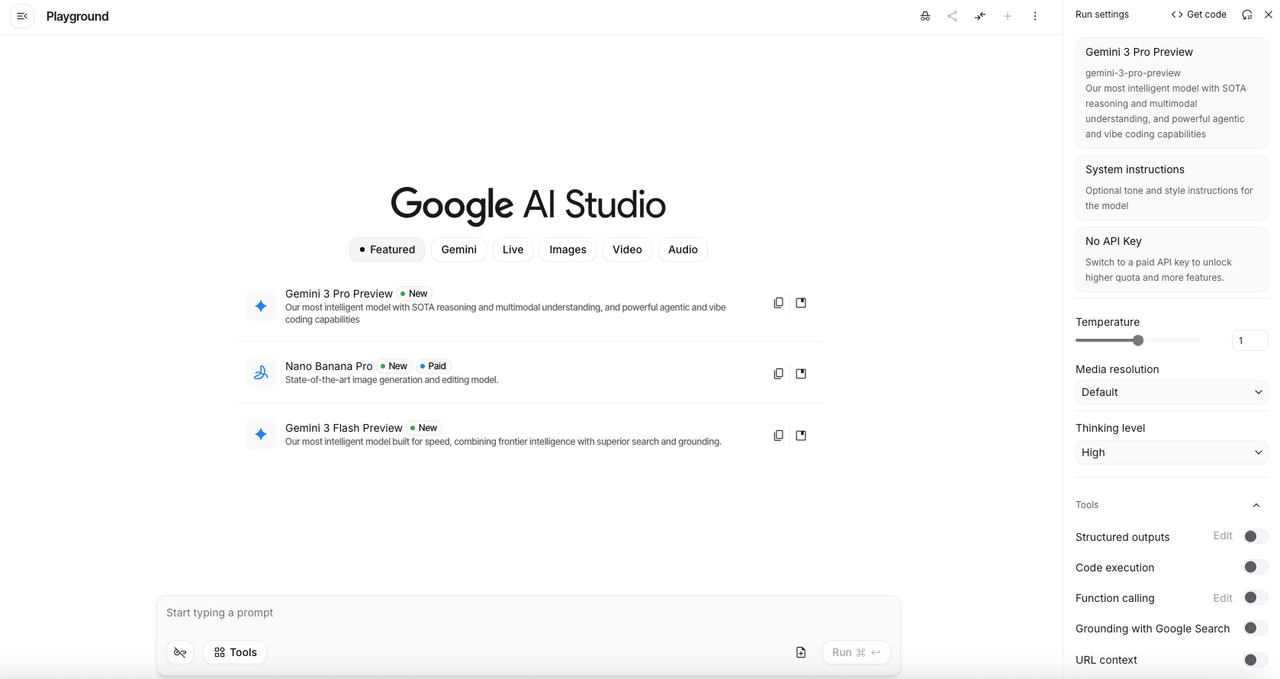
Task: Open the three-dot more options menu
Action: click(x=1035, y=16)
